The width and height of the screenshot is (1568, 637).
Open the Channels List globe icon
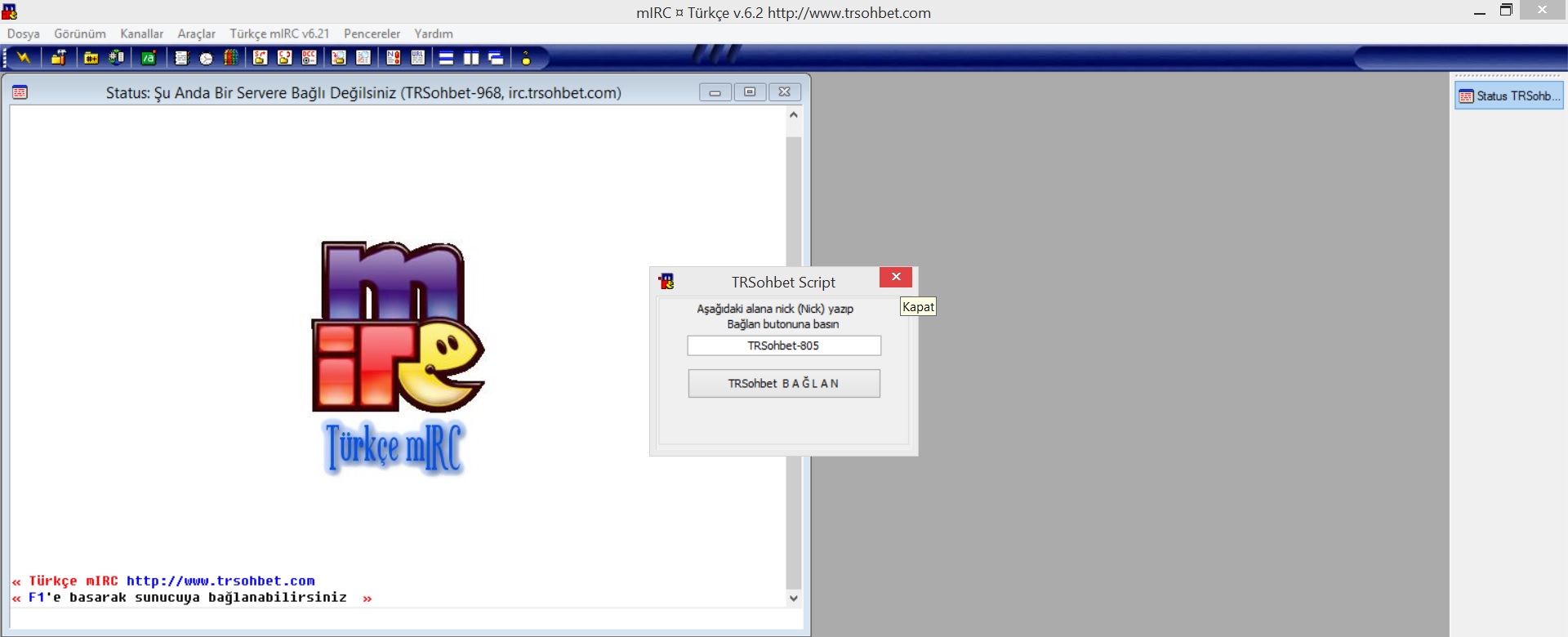pos(118,58)
